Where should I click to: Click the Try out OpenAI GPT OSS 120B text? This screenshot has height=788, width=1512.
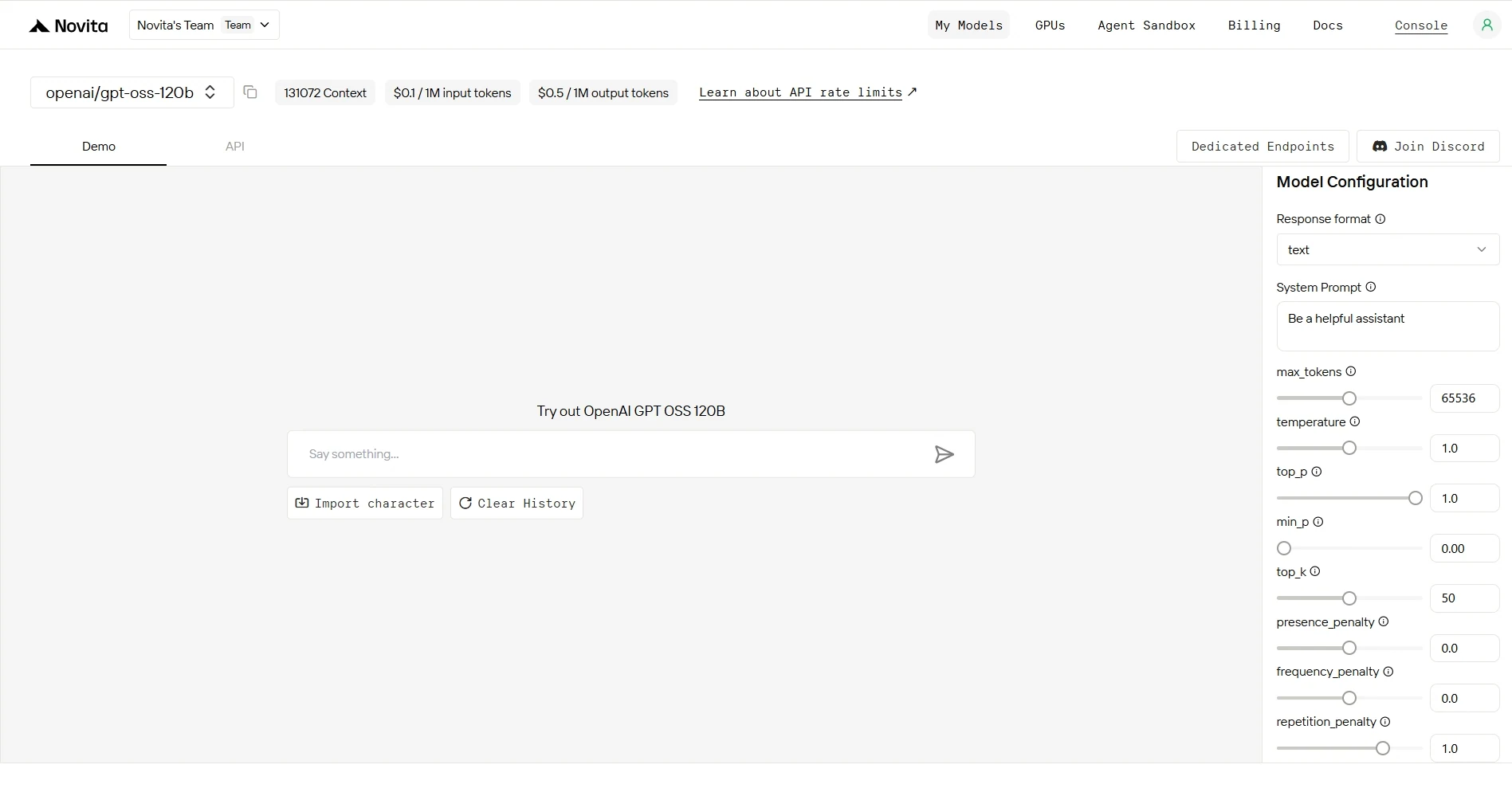[630, 411]
